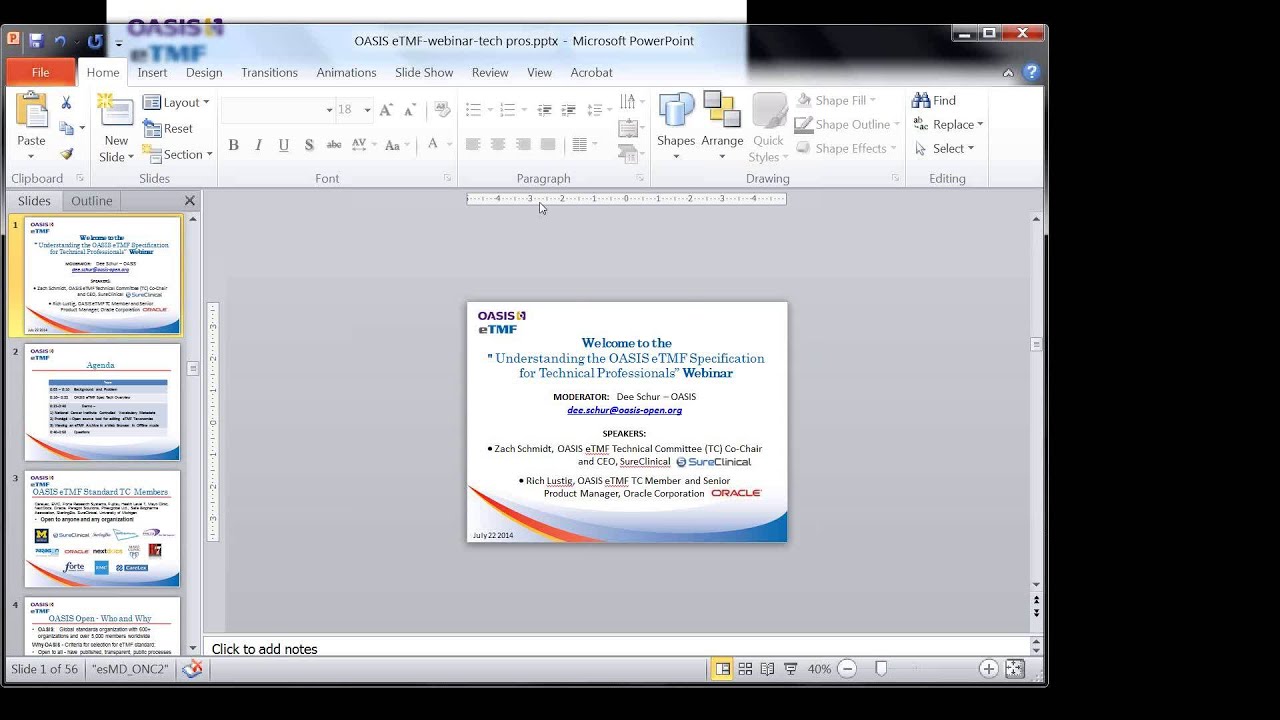Click the Copy icon in Clipboard group
Viewport: 1280px width, 720px height.
tap(66, 128)
